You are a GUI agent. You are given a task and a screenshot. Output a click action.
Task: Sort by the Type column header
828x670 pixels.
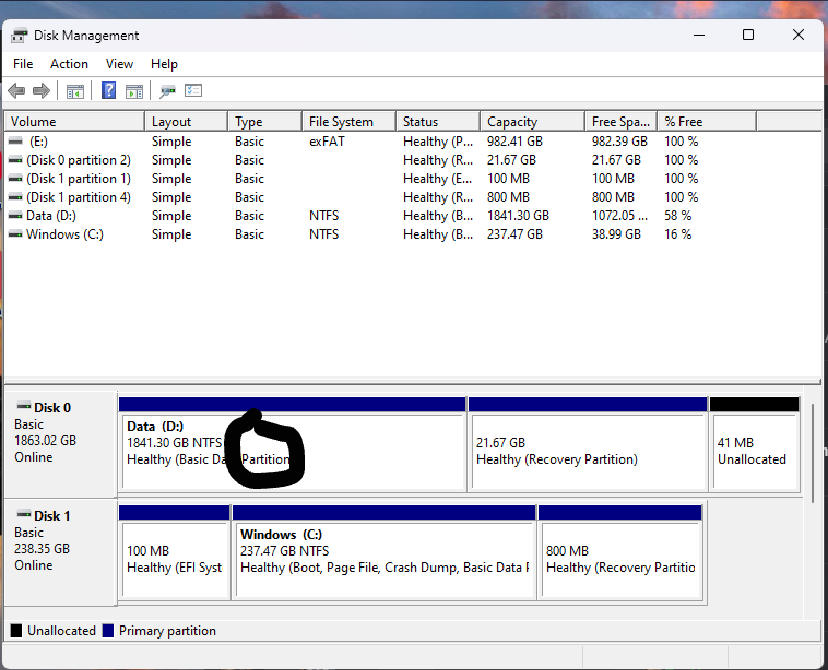coord(265,121)
